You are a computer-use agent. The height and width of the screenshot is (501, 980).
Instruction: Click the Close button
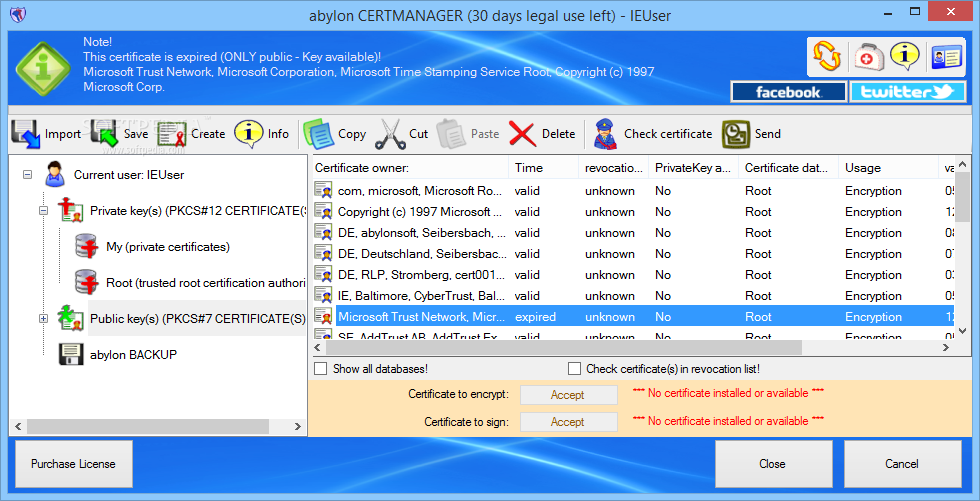pos(773,464)
